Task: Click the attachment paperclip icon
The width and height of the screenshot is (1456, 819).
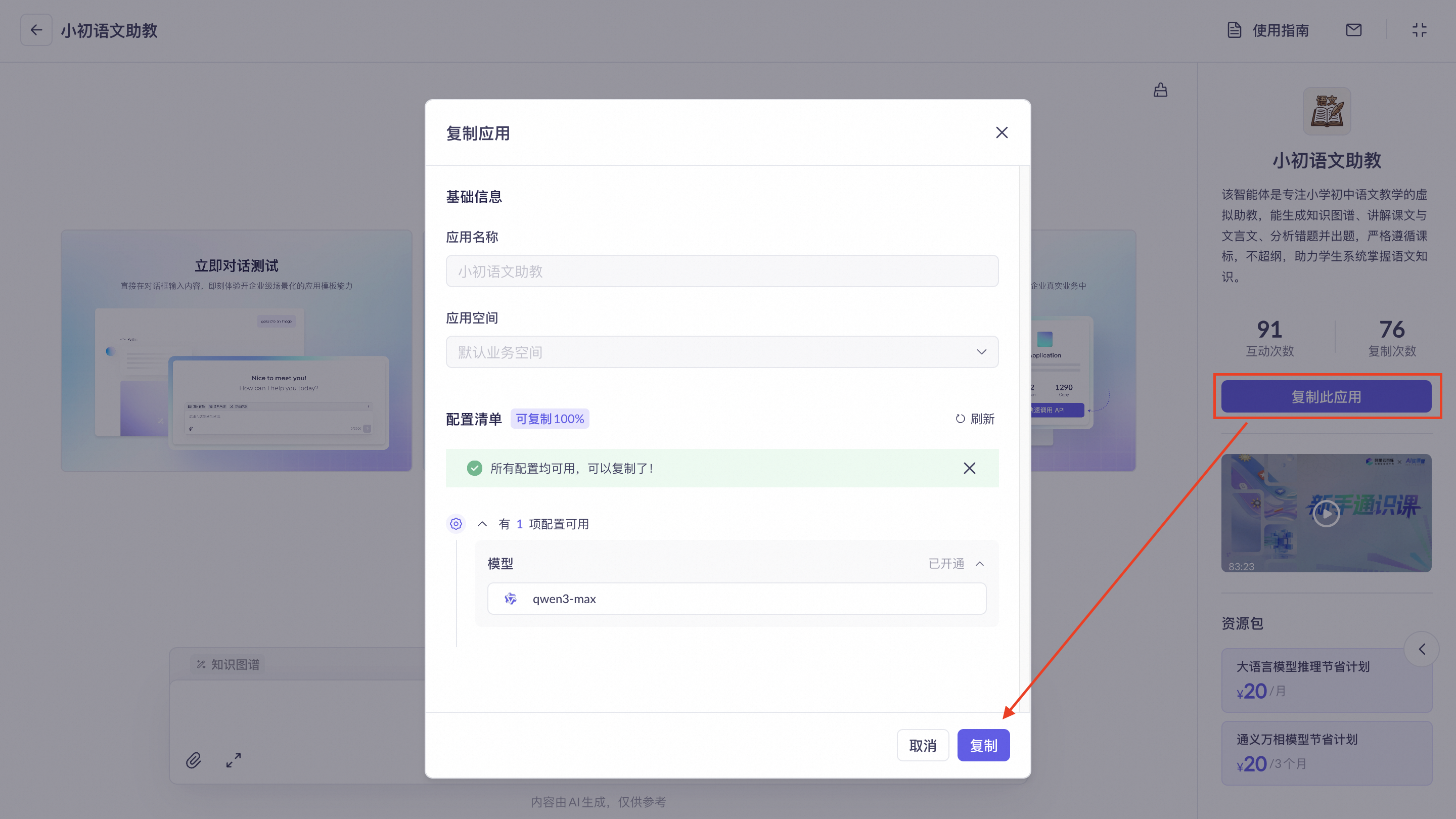Action: (193, 760)
